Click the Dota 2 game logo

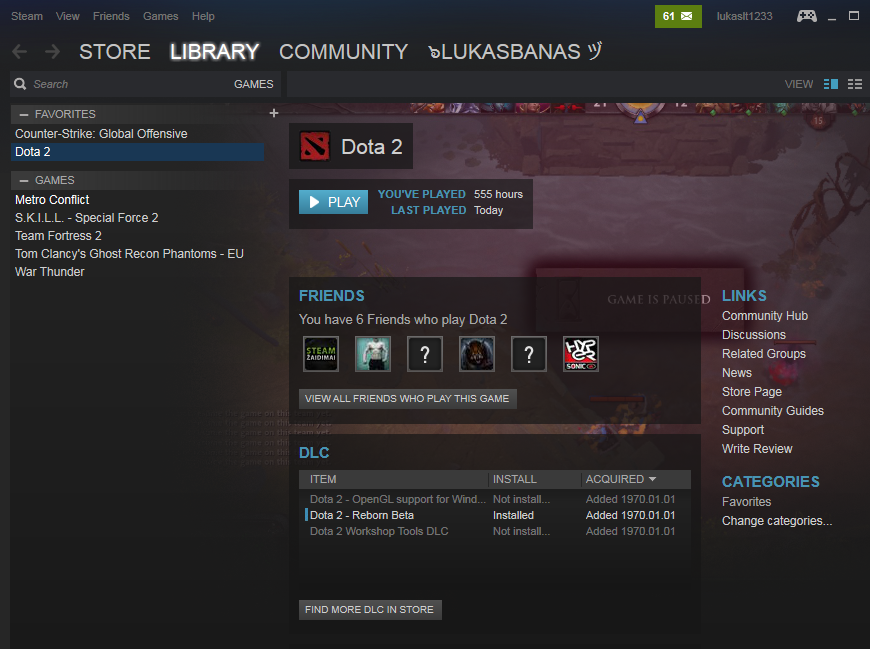pos(315,146)
